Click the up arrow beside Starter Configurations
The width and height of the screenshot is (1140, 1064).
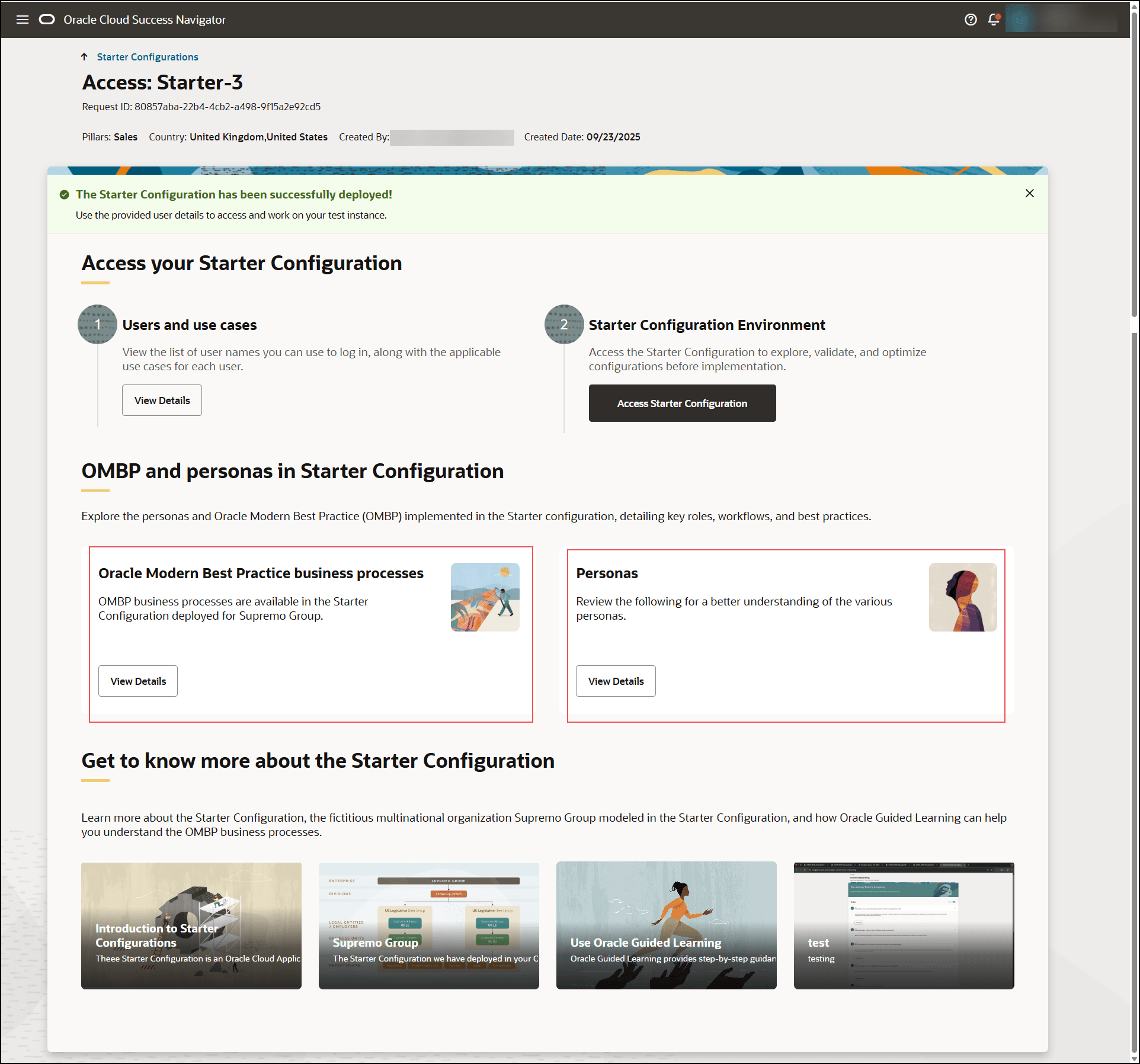(x=84, y=57)
